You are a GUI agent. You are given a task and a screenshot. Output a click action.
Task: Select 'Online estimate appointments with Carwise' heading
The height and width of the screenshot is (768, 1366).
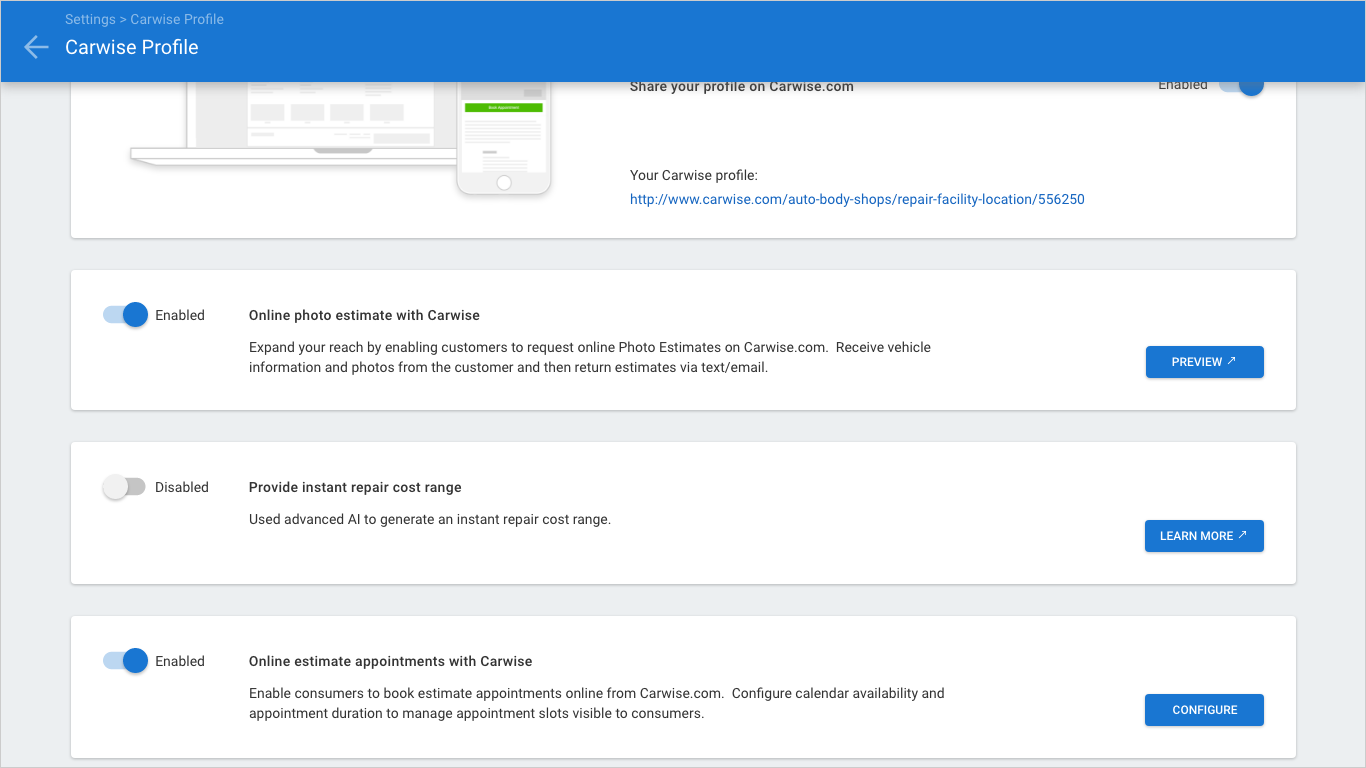pos(390,661)
